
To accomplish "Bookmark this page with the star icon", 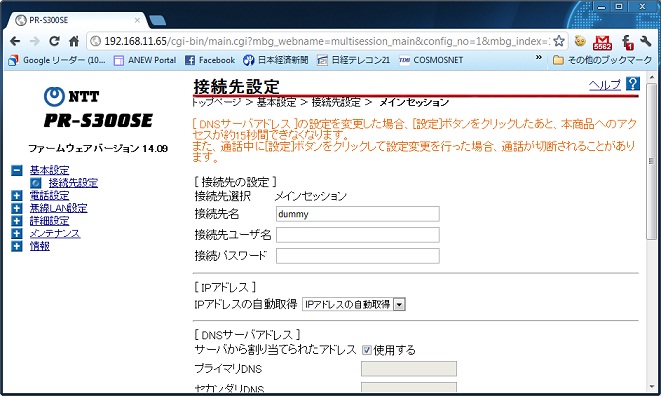I will click(x=559, y=41).
